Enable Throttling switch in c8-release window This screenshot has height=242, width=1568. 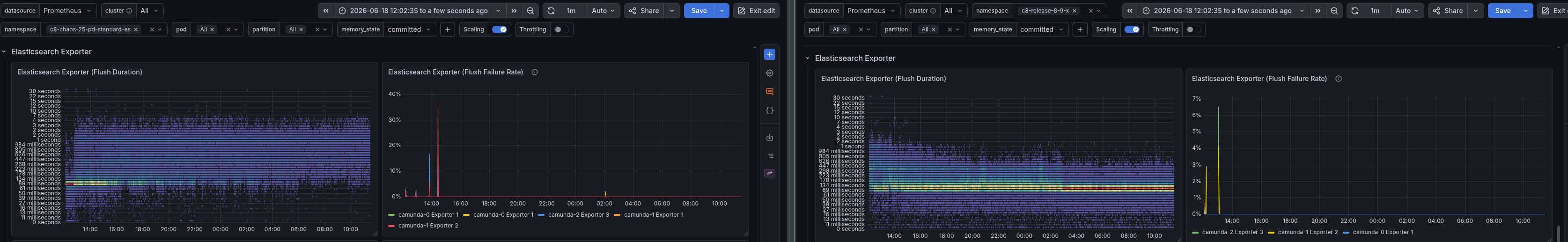click(1193, 29)
